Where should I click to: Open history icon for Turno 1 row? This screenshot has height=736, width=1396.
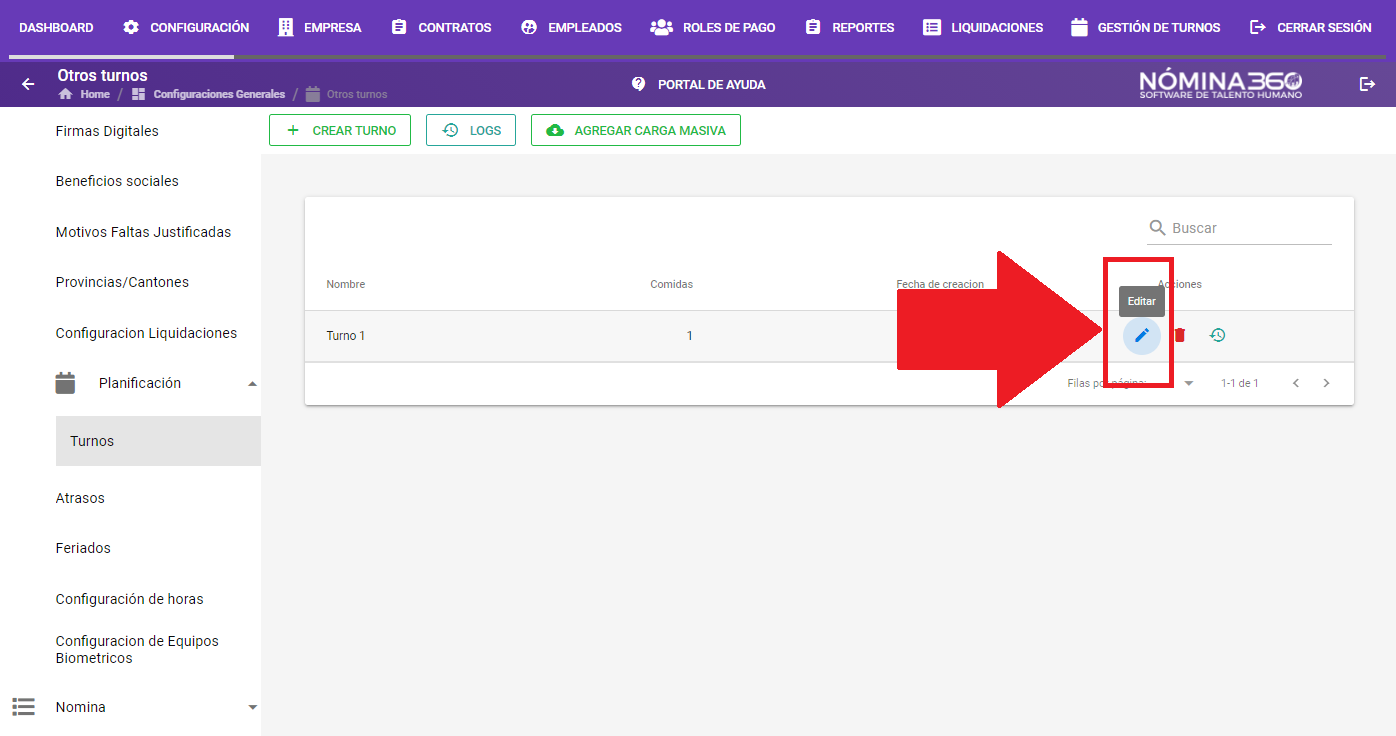click(1217, 335)
